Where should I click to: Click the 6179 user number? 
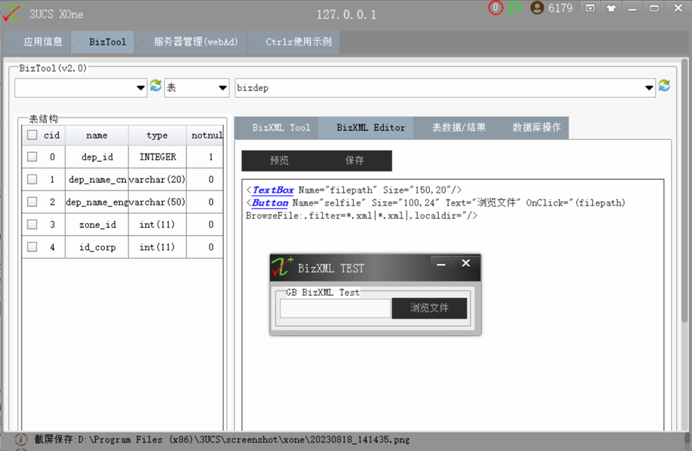[560, 8]
